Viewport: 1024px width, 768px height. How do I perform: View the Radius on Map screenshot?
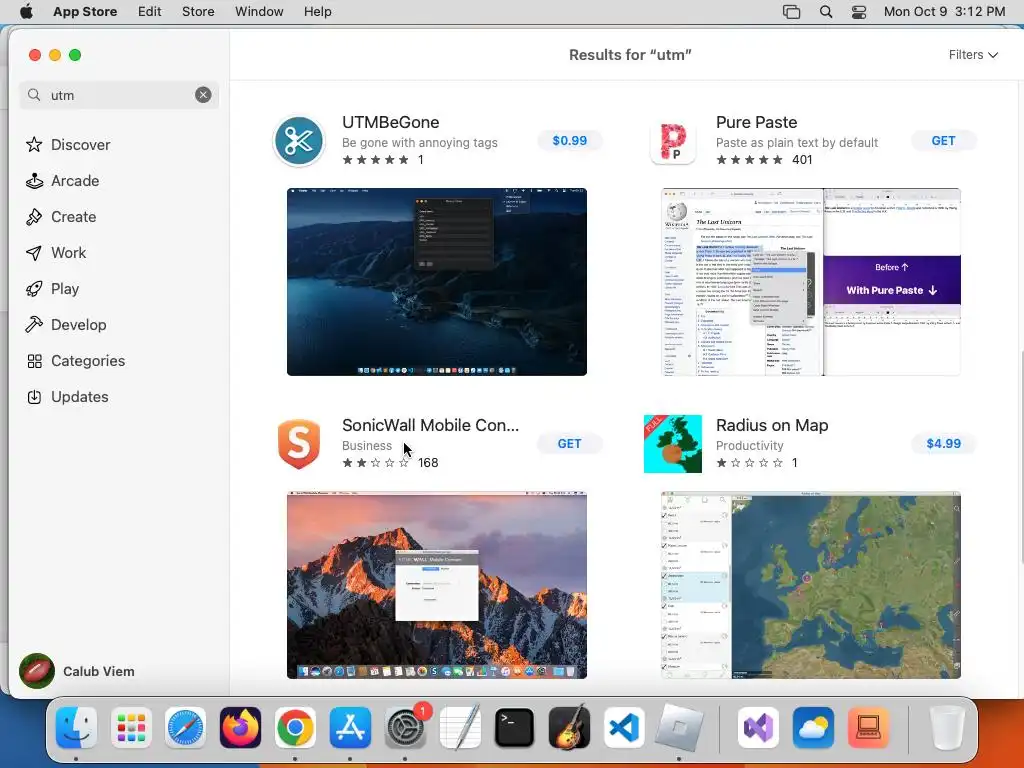tap(810, 585)
